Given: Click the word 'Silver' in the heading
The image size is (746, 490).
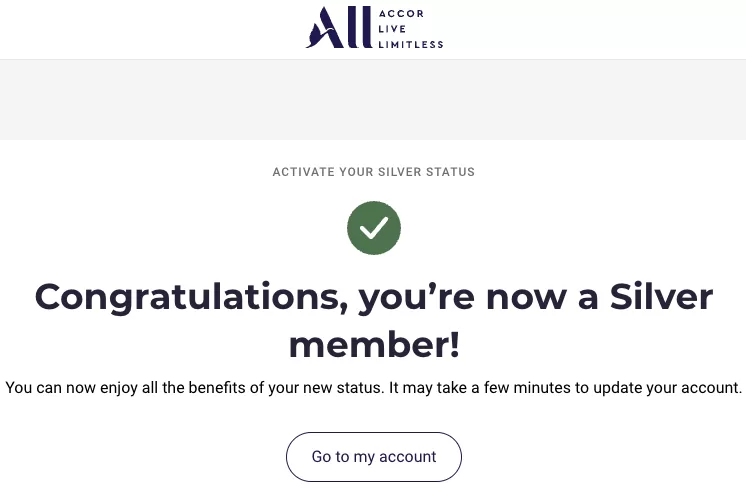Looking at the screenshot, I should pyautogui.click(x=661, y=296).
